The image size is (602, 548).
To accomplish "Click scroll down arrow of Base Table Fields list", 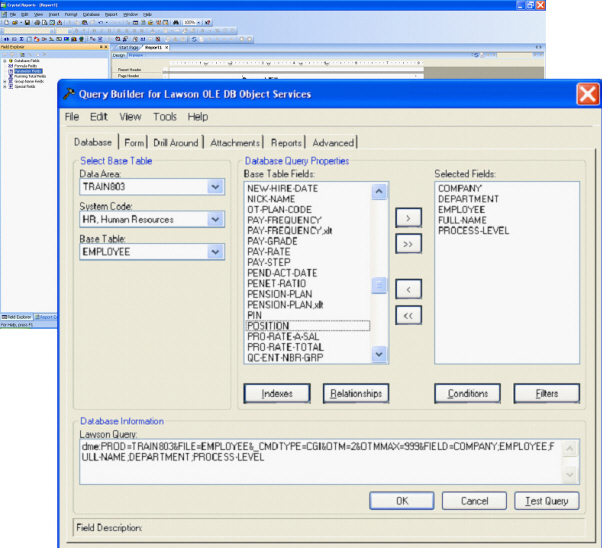I will tap(379, 354).
